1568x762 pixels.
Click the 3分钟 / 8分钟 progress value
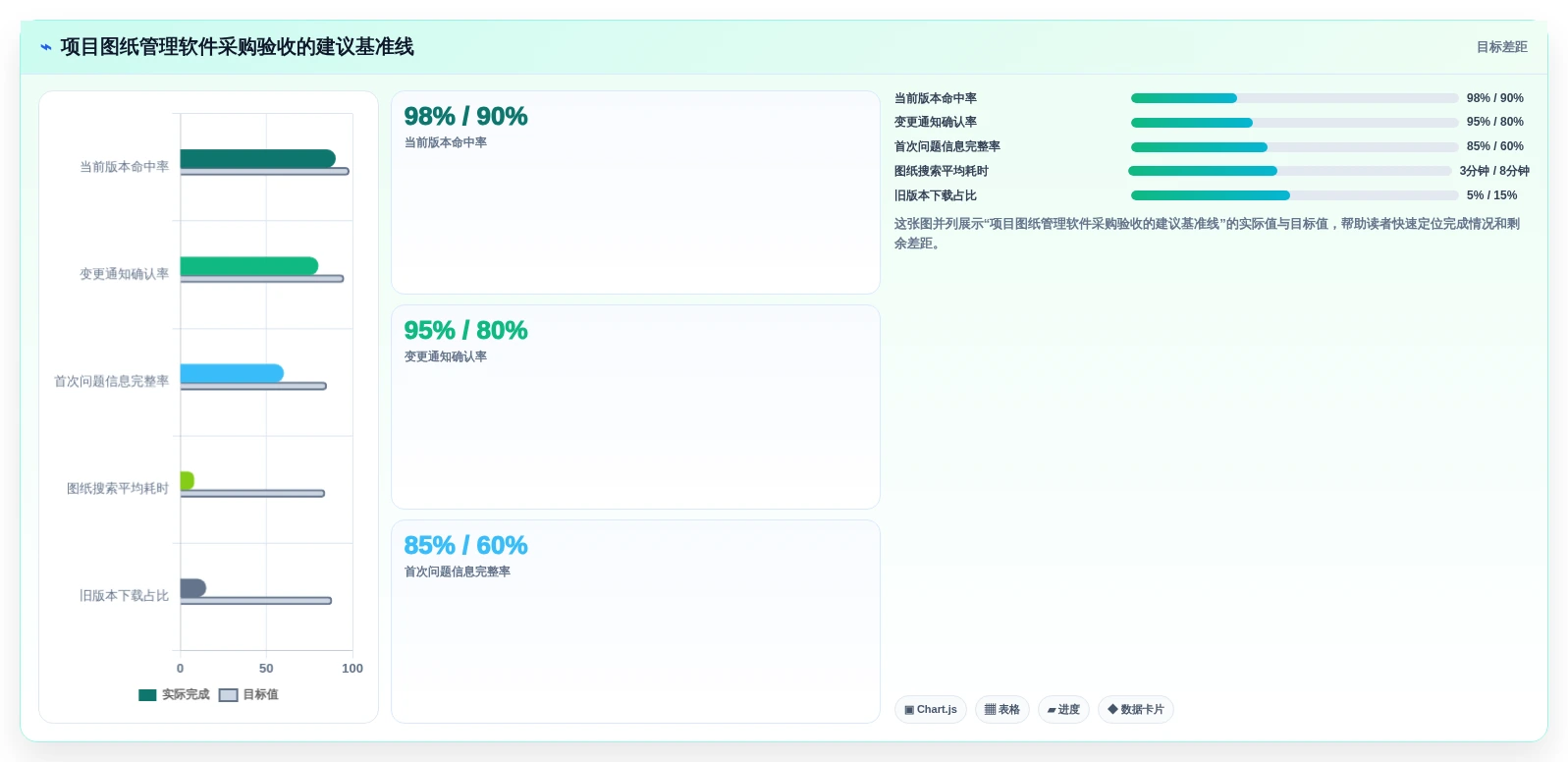tap(1494, 171)
